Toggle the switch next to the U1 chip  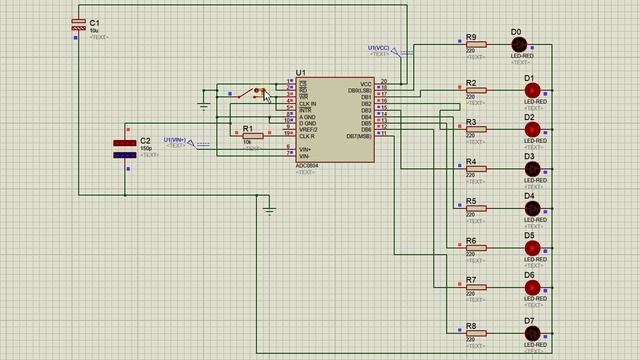[251, 93]
